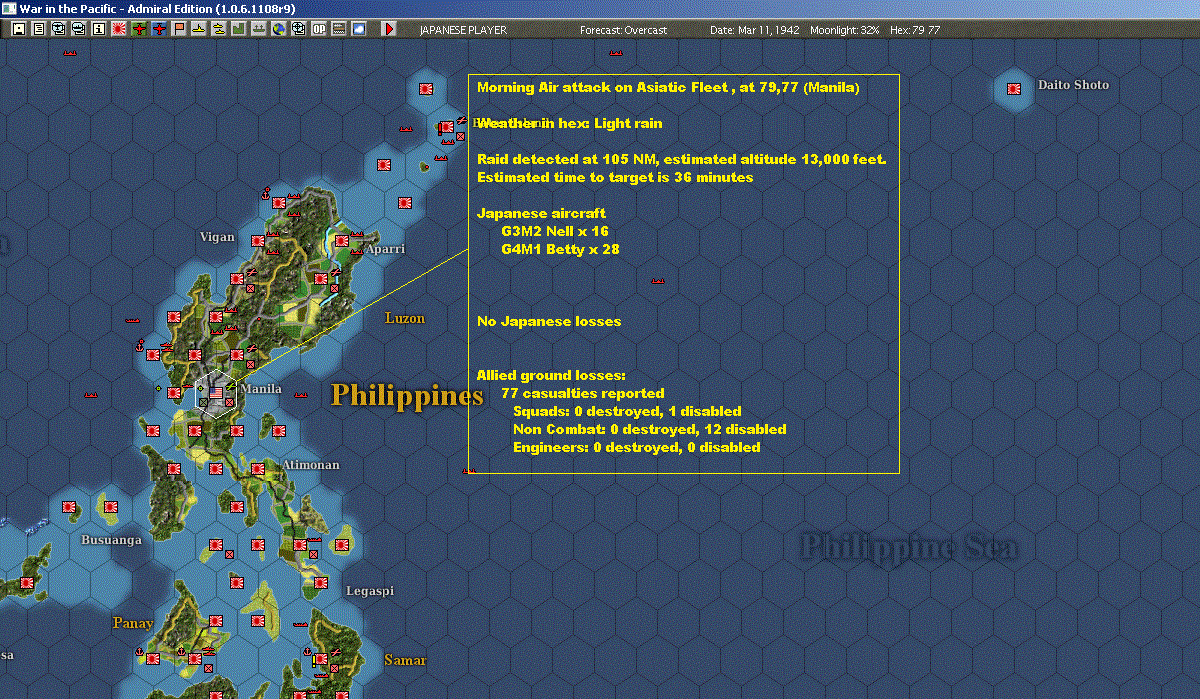Click the Japanese base marker at Daito Shoto
Screen dimensions: 1200x699
coord(1014,89)
